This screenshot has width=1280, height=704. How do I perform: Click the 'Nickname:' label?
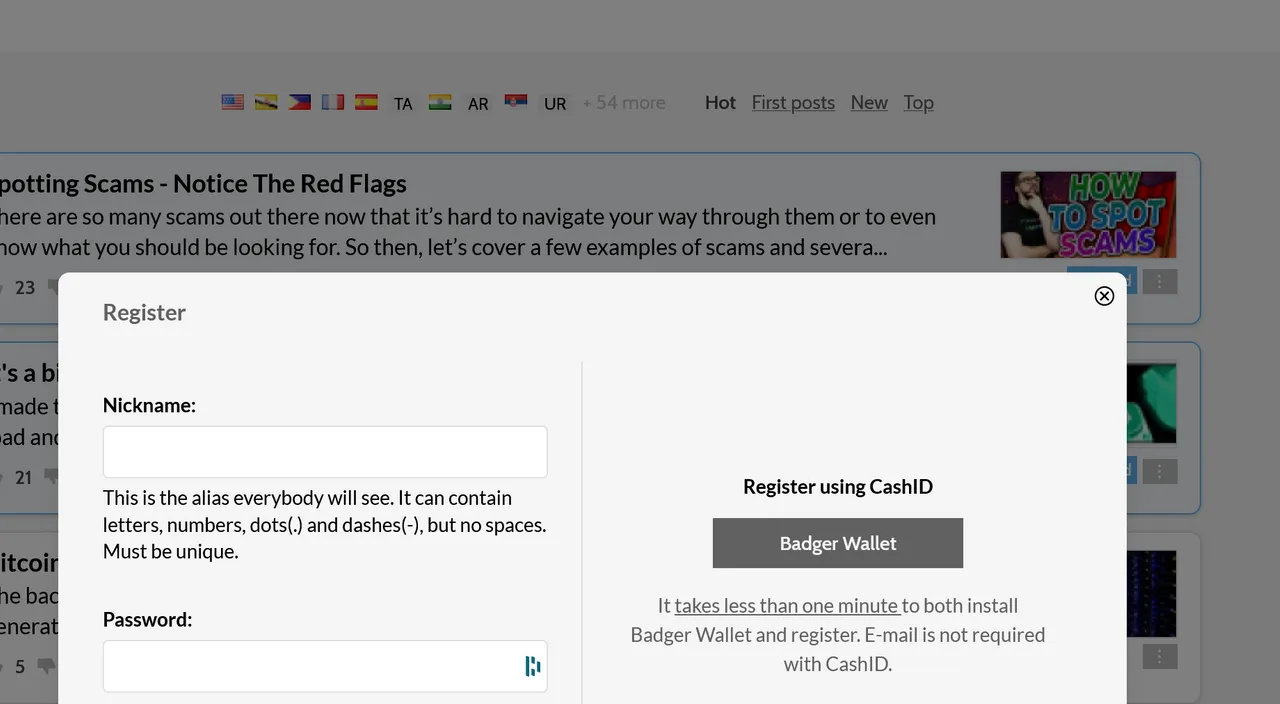[x=149, y=405]
